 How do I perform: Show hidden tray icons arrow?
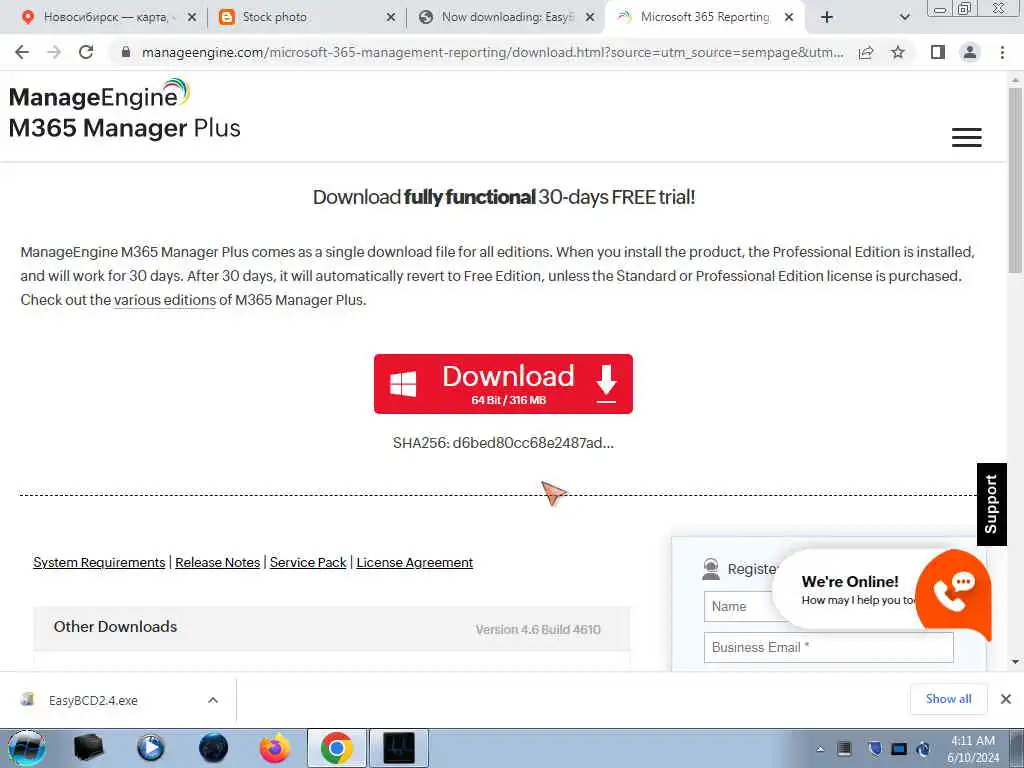coord(820,750)
